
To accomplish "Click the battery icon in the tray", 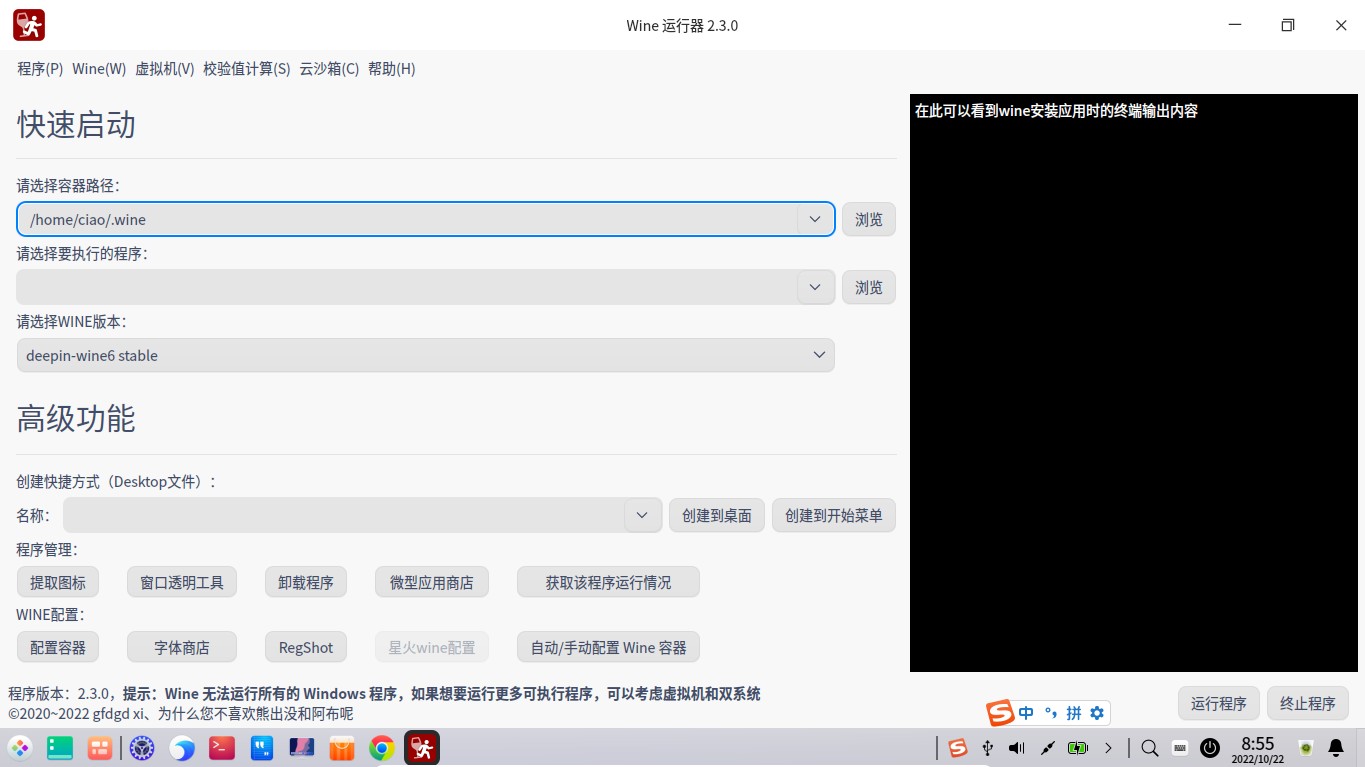I will 1078,747.
